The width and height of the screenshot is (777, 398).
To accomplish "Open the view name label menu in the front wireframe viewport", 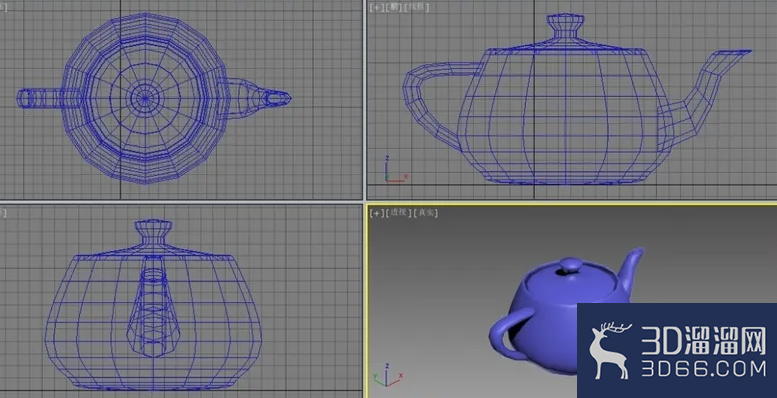I will tap(394, 7).
